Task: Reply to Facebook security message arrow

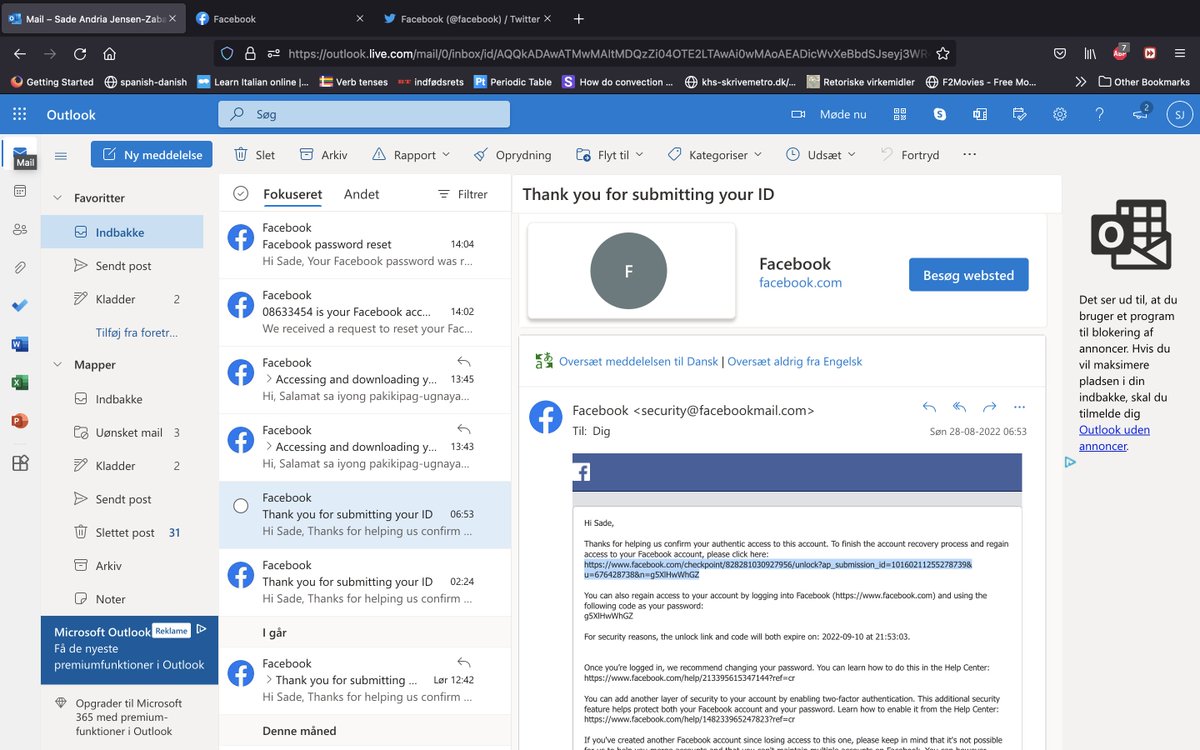Action: coord(929,407)
